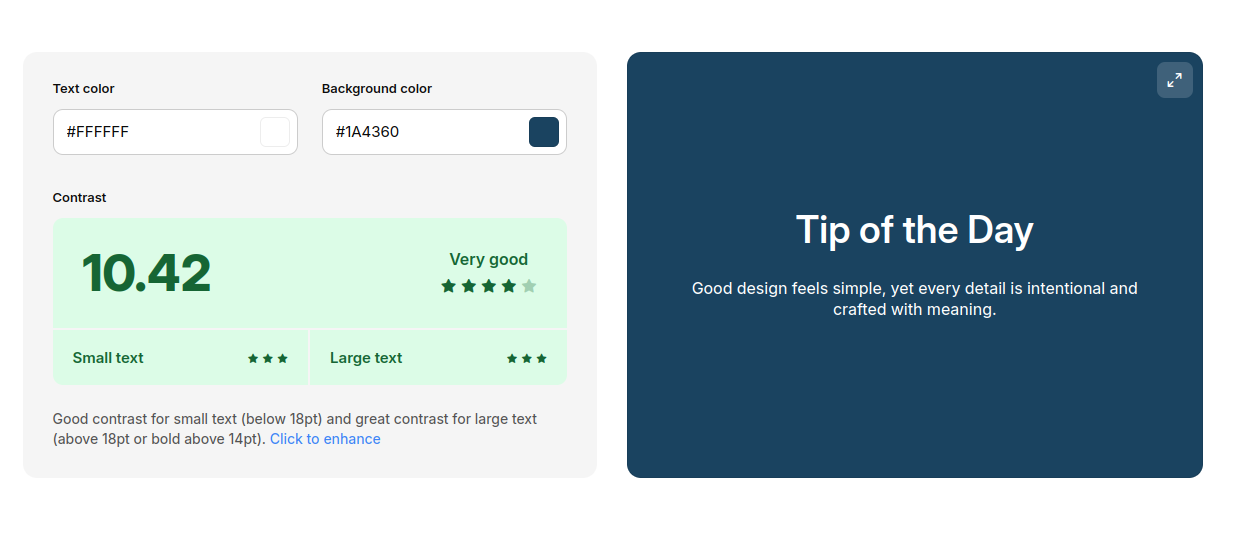The width and height of the screenshot is (1252, 540).
Task: Open the dark blue background color swatch
Action: point(544,132)
